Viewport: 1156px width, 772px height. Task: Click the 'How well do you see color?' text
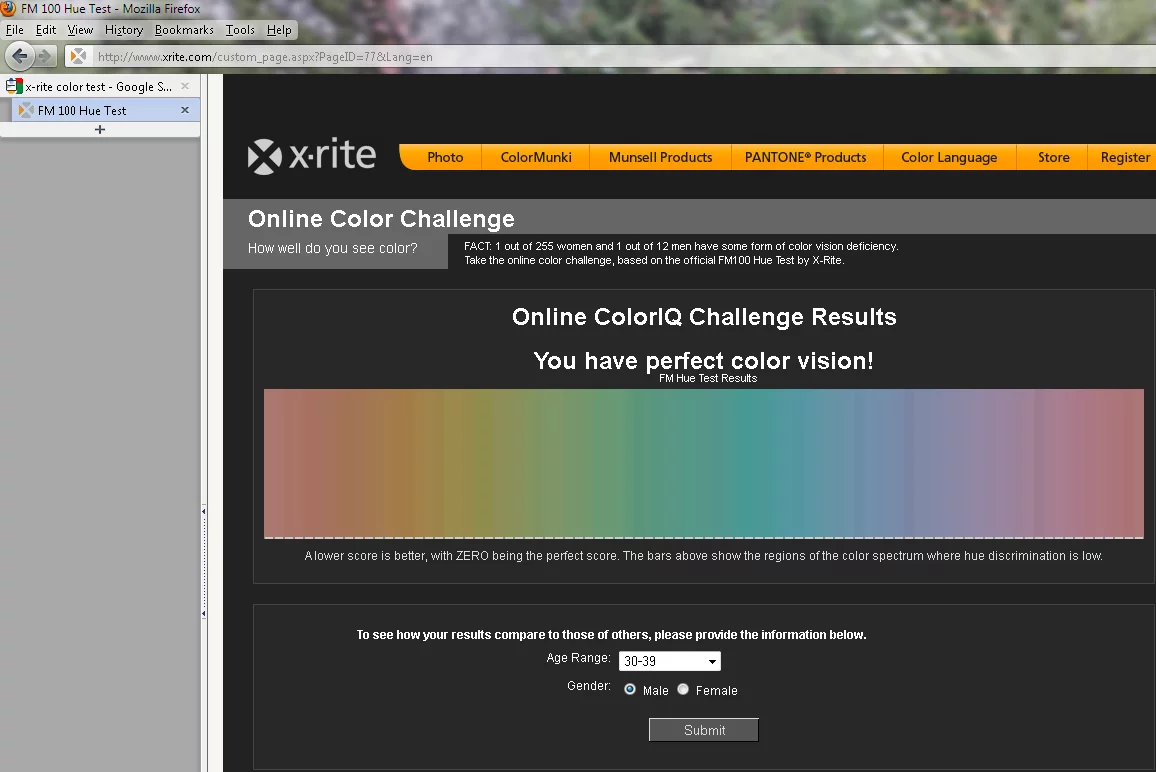332,248
